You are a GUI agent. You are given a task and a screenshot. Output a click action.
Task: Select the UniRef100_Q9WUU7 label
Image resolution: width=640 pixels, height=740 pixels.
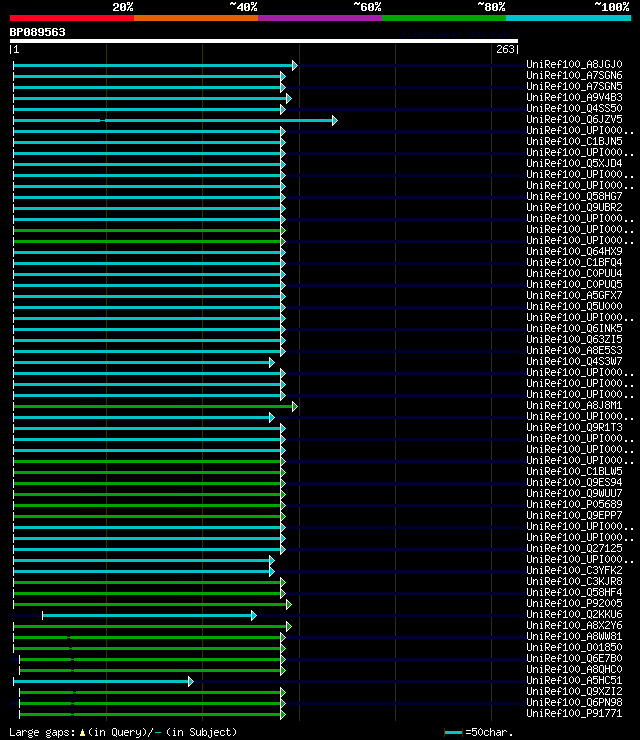pos(574,493)
